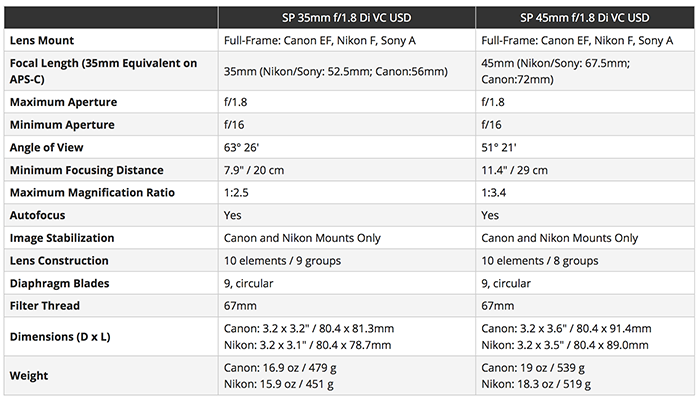Click the 63° 26' angle value
This screenshot has width=700, height=398.
pos(241,148)
